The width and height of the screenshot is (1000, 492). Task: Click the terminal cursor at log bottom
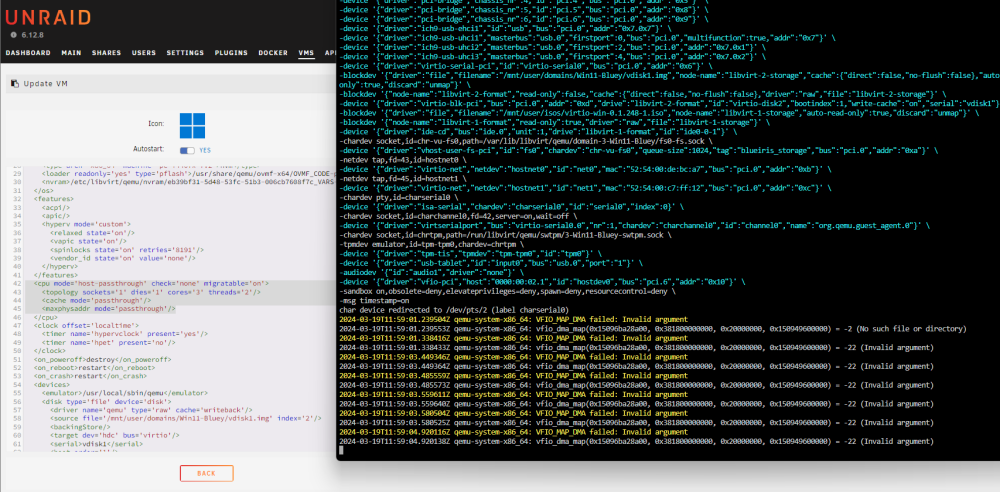(x=342, y=451)
